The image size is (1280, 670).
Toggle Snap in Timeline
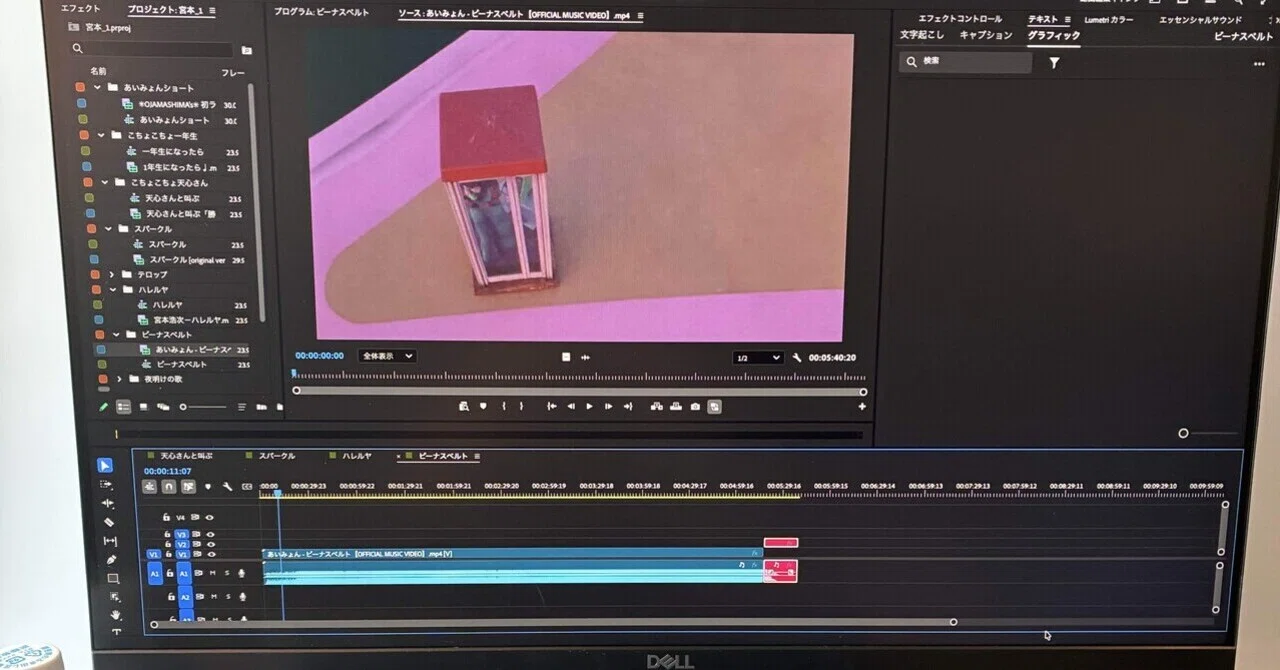click(169, 486)
